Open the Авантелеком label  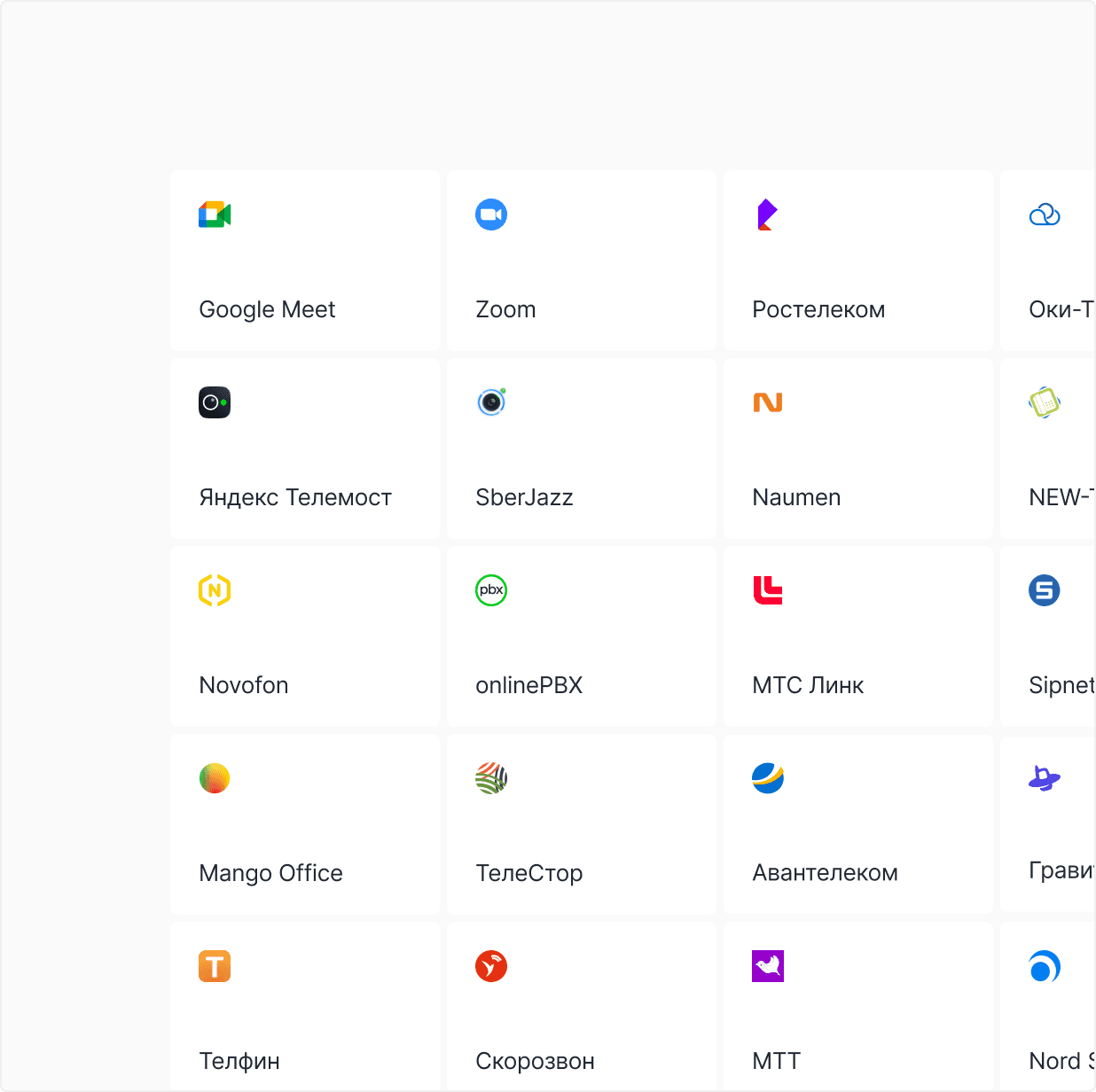tap(825, 873)
